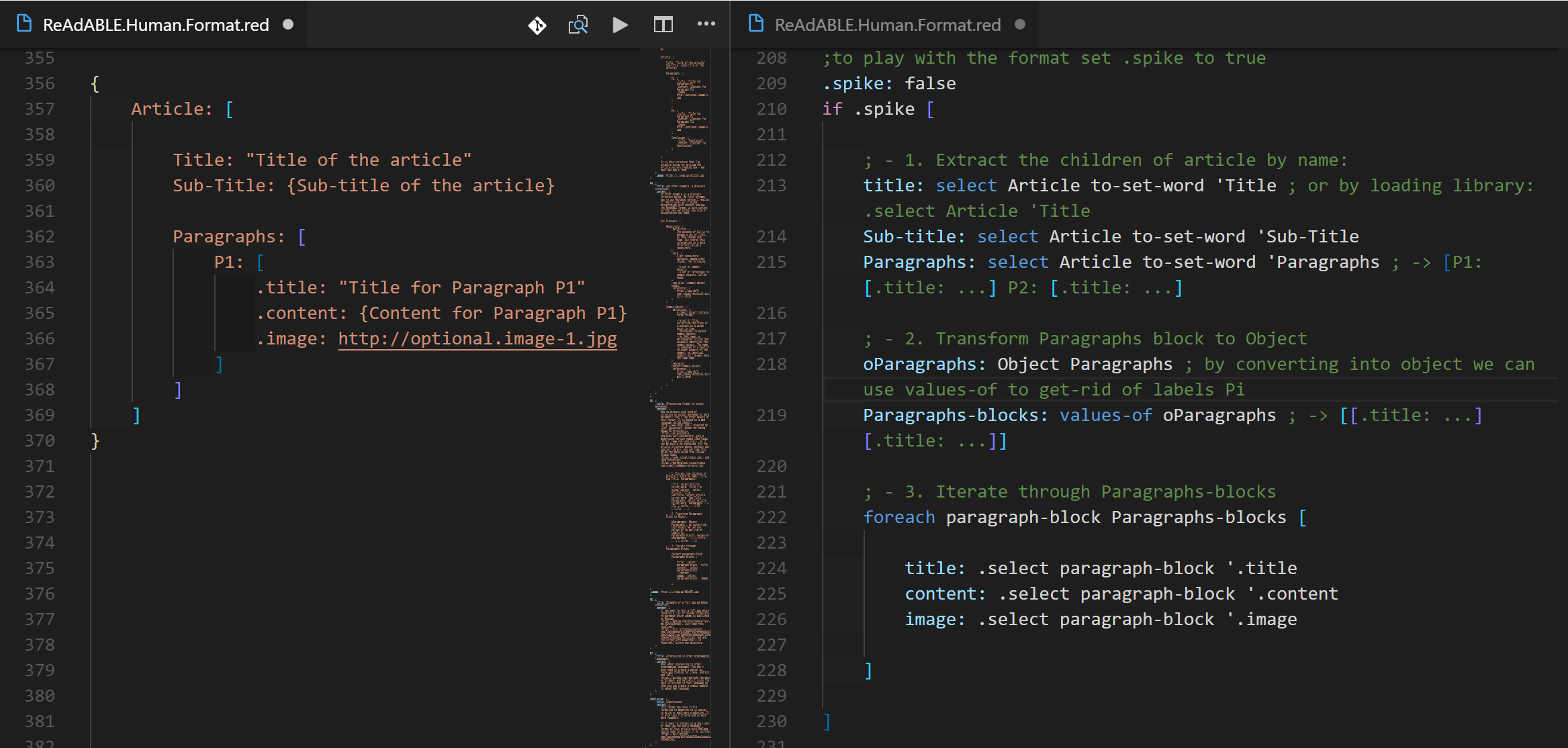Screen dimensions: 1568x748
Task: Click line number 370 in the left editor
Action: 40,440
